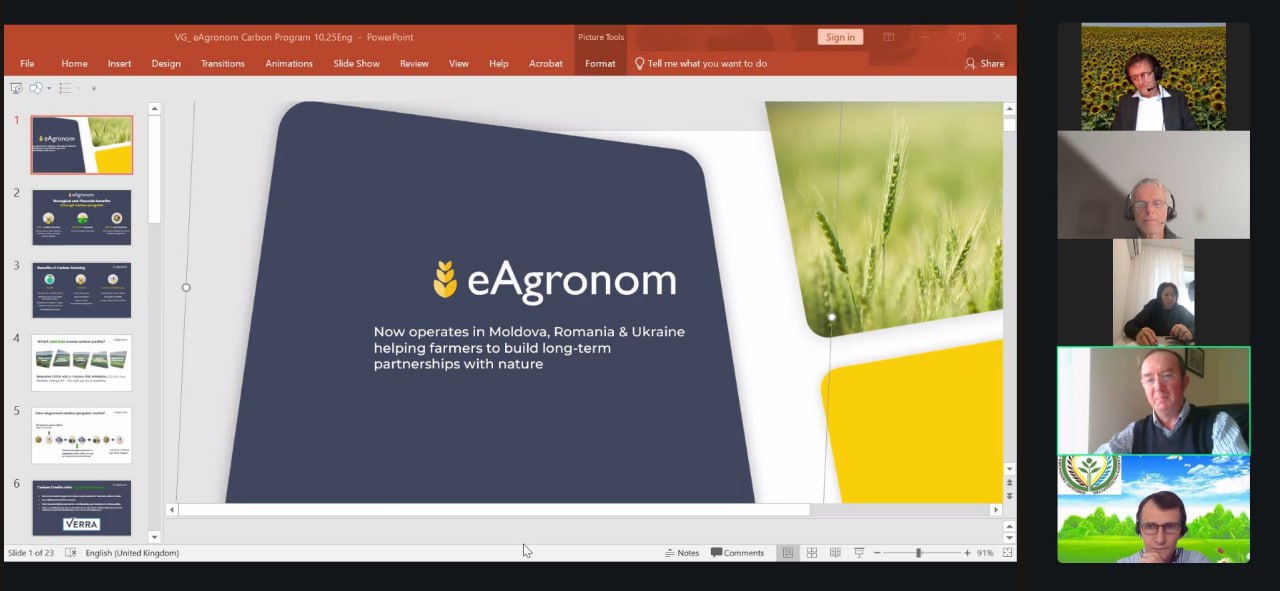Expand the Customize Quick Access Toolbar dropdown

pyautogui.click(x=94, y=88)
